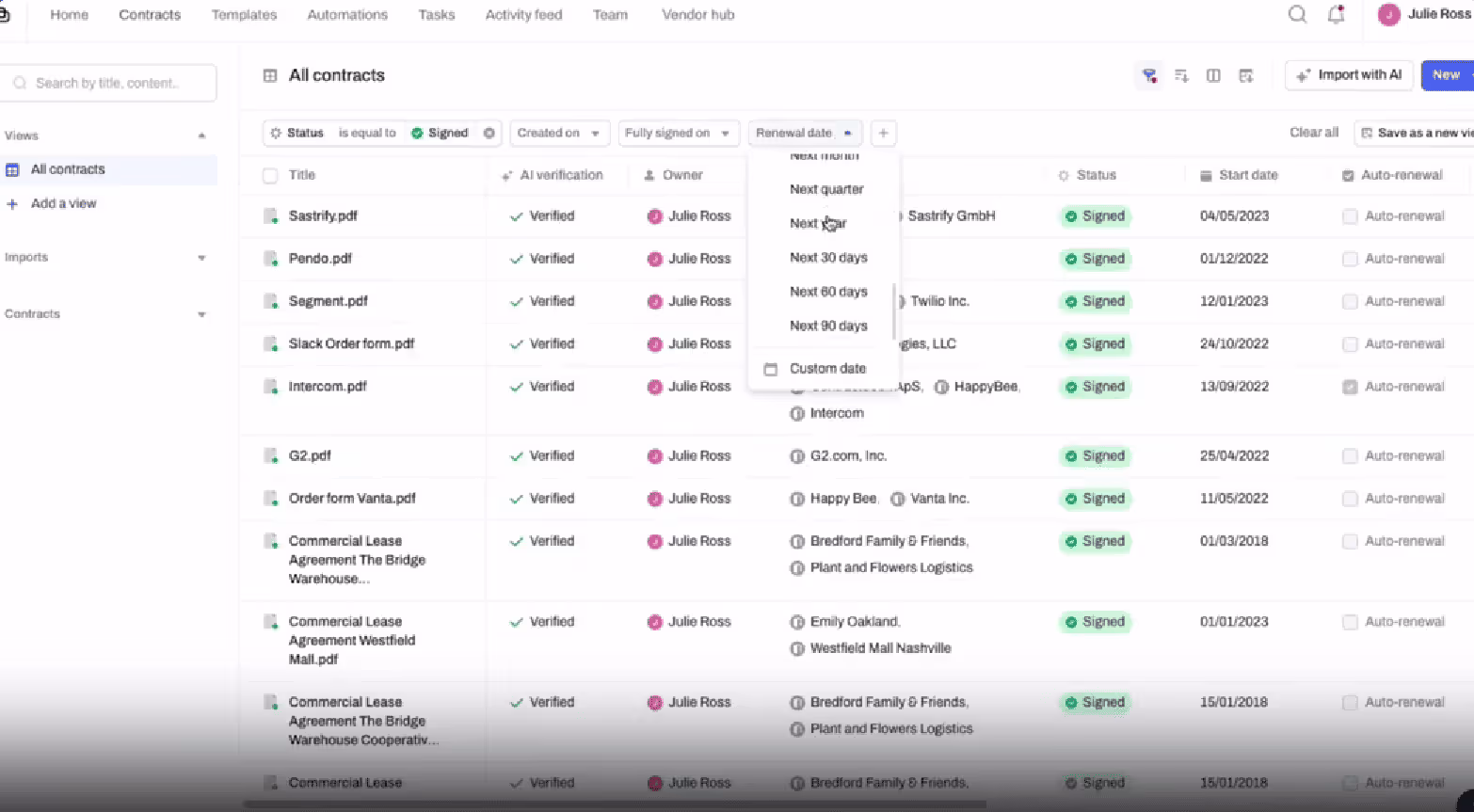Click the All contracts grid icon in sidebar
Viewport: 1474px width, 812px height.
[13, 169]
